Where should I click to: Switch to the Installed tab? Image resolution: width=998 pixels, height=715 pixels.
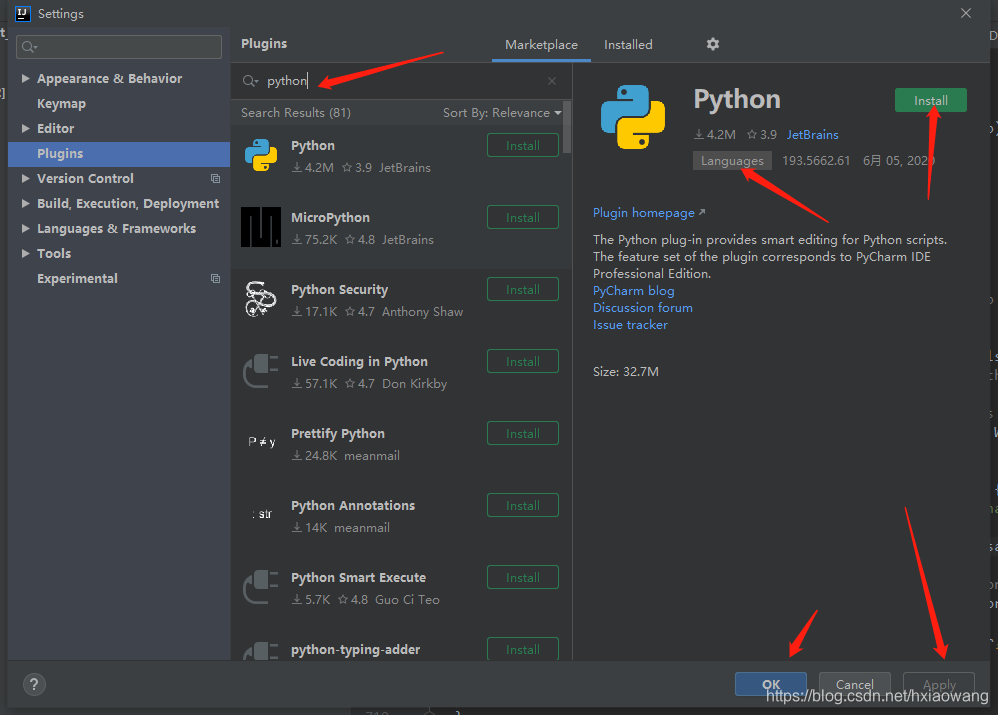click(628, 45)
